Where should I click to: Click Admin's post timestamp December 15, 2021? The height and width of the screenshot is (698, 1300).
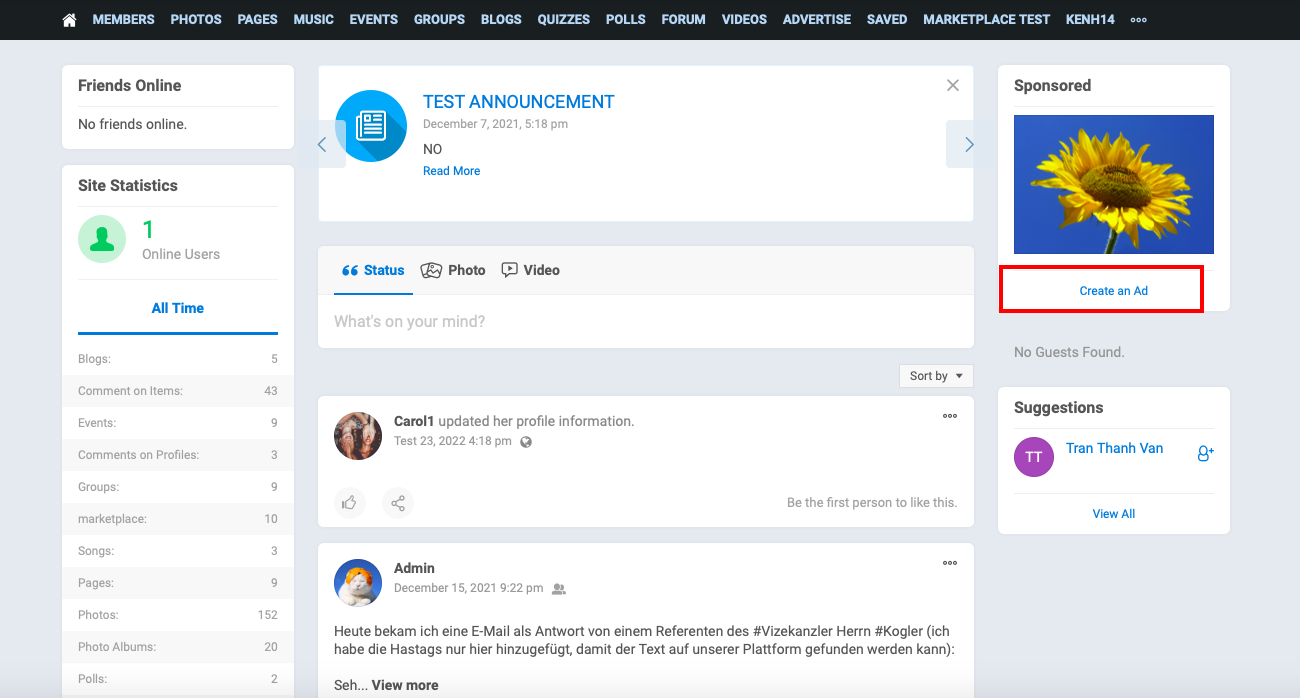[469, 588]
